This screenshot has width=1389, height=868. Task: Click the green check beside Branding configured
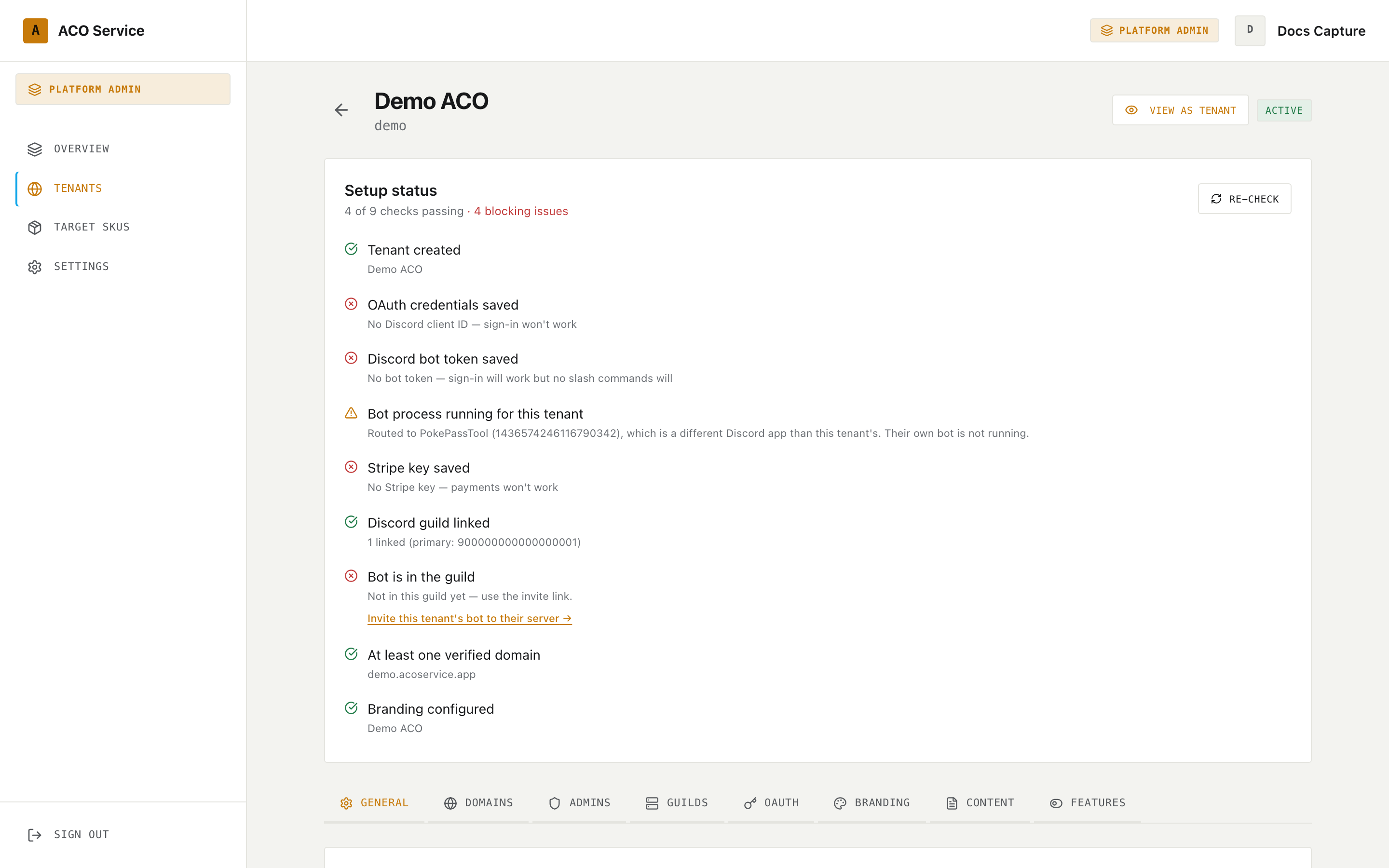pos(351,708)
